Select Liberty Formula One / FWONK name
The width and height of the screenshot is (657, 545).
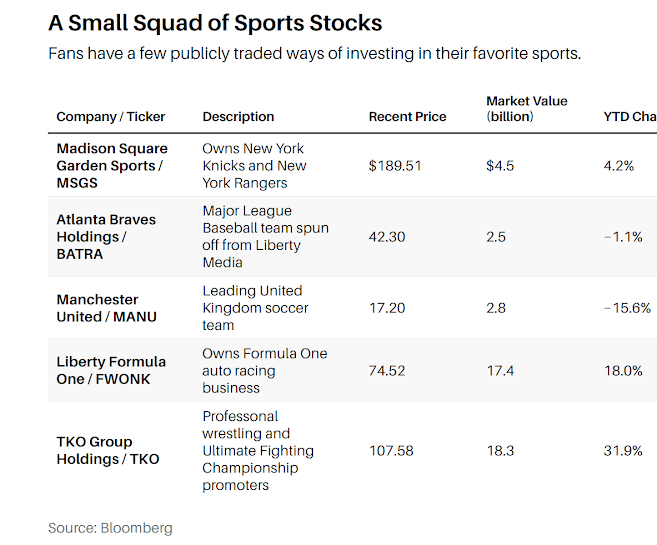[x=111, y=370]
